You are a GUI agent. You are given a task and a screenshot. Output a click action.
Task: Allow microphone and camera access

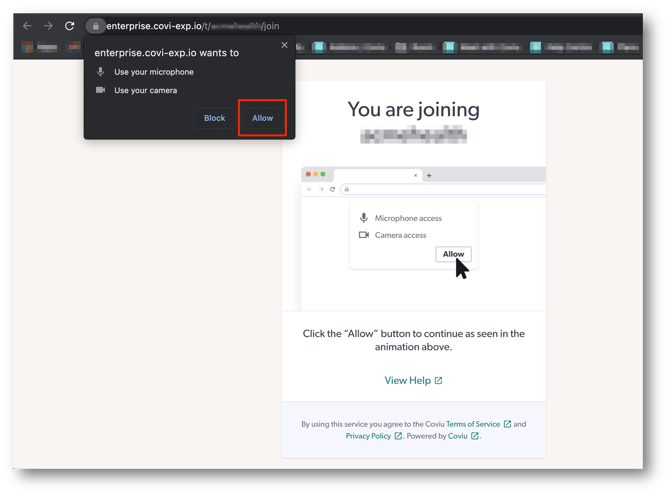click(262, 118)
